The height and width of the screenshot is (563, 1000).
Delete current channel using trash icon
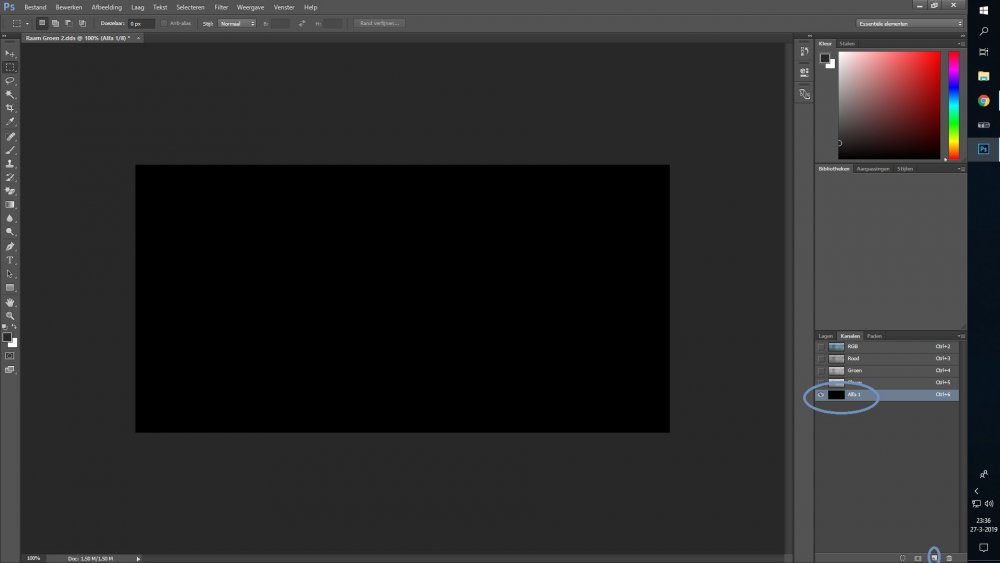pyautogui.click(x=949, y=557)
